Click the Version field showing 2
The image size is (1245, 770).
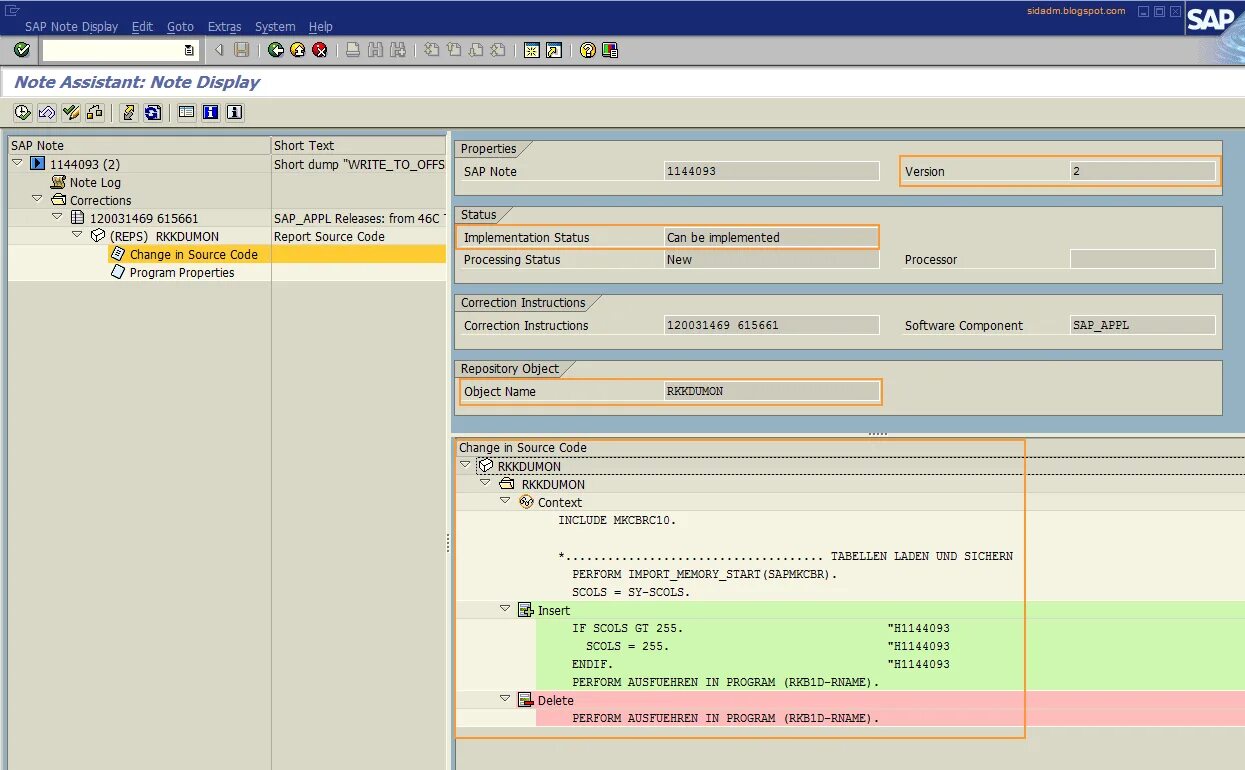[1143, 171]
